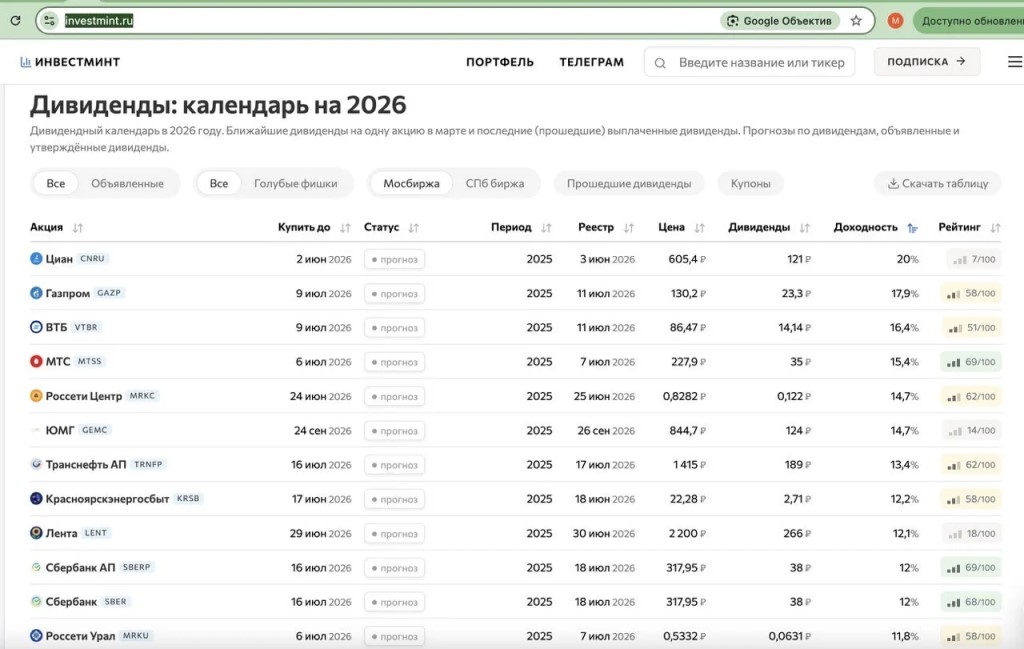Bookmark the page with the star icon
1024x649 pixels.
point(856,20)
